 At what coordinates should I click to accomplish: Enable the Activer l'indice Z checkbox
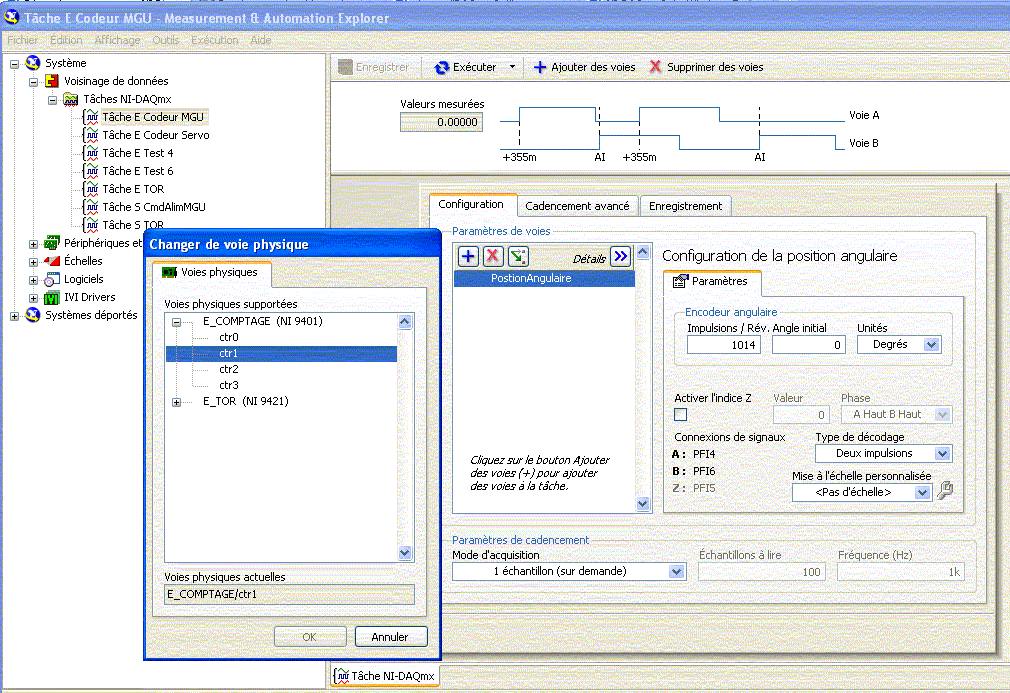pyautogui.click(x=680, y=414)
